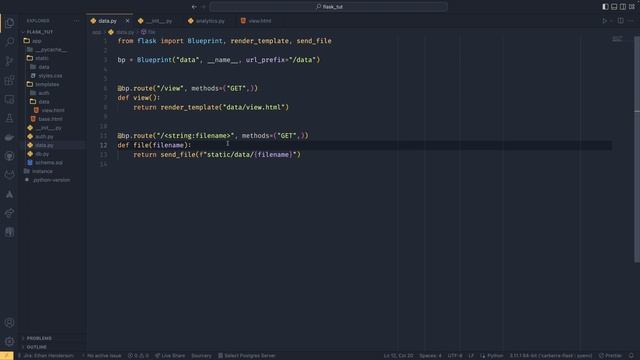Open the Search view in activity bar
Viewport: 640px width, 360px height.
click(9, 42)
